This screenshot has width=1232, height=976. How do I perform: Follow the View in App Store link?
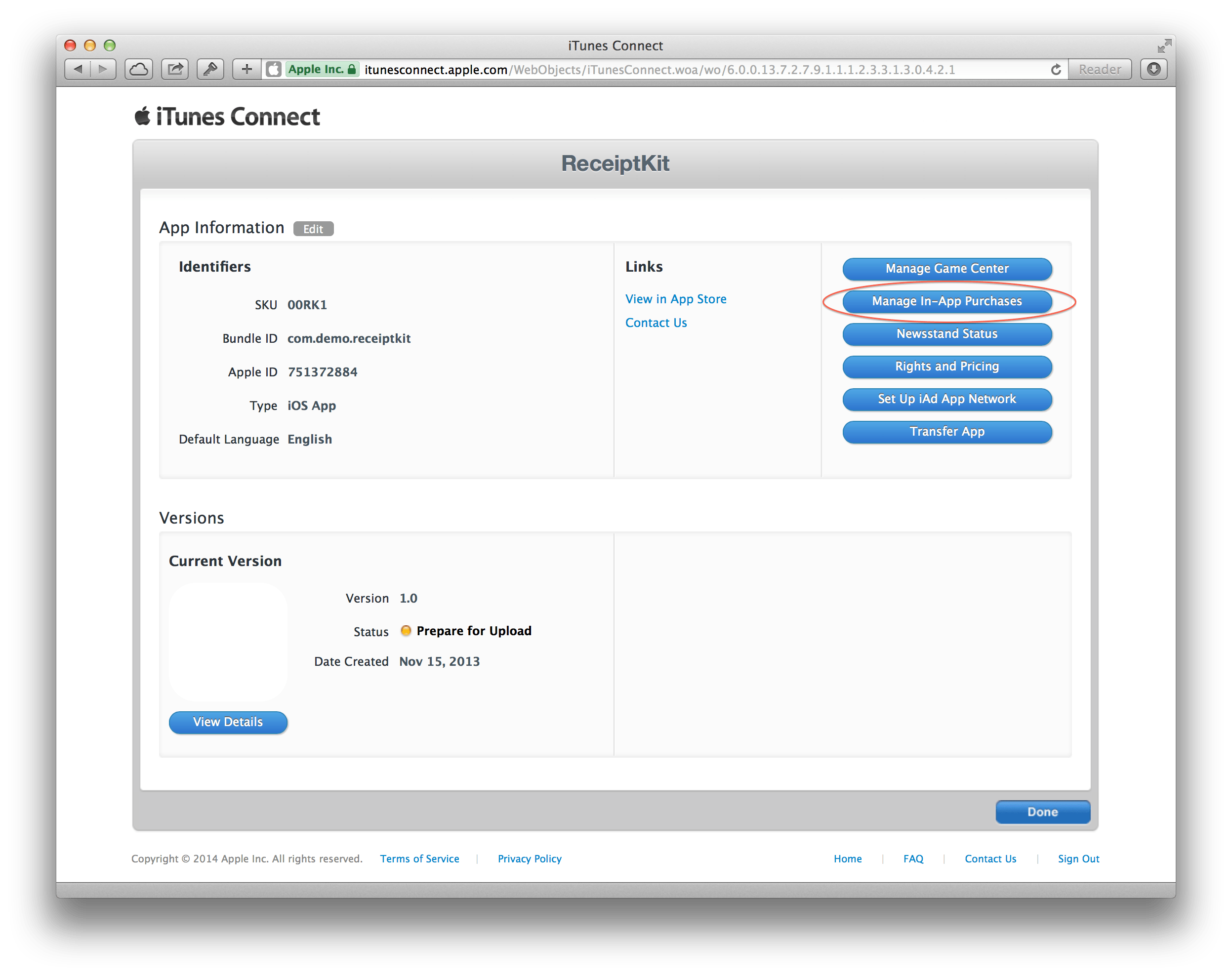[x=675, y=299]
